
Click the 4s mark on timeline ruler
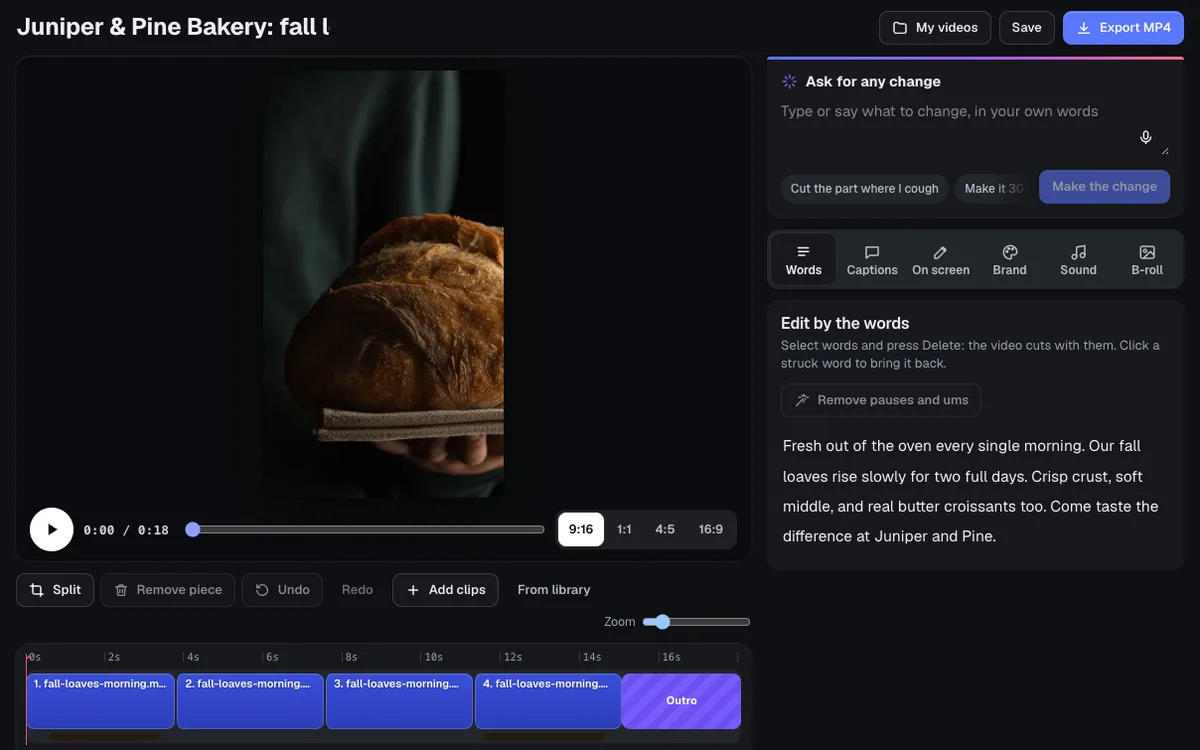coord(193,657)
